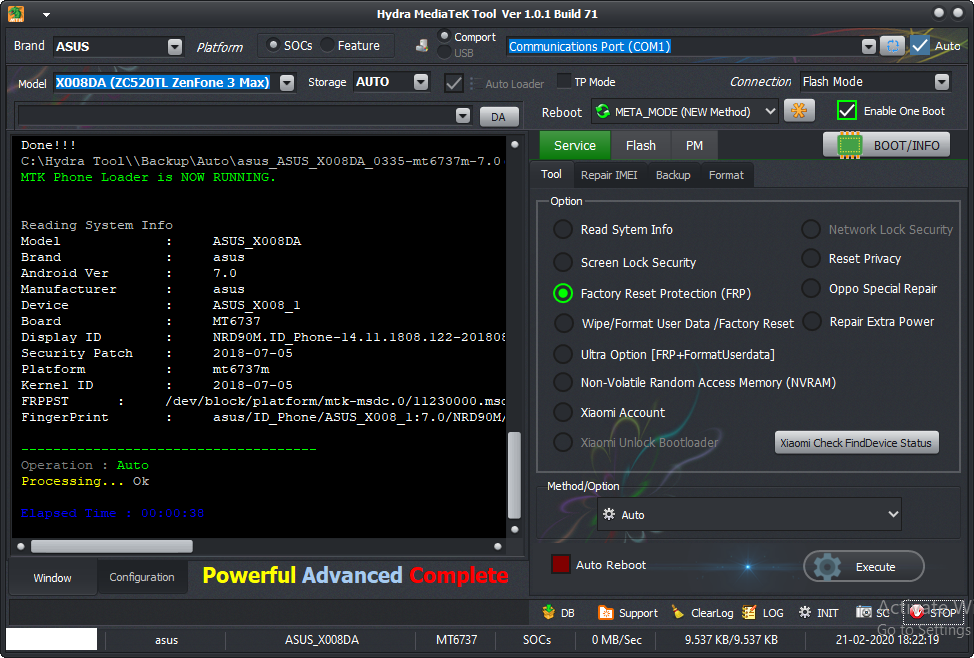Select Xiaomi Account option
The height and width of the screenshot is (658, 974).
[x=563, y=412]
